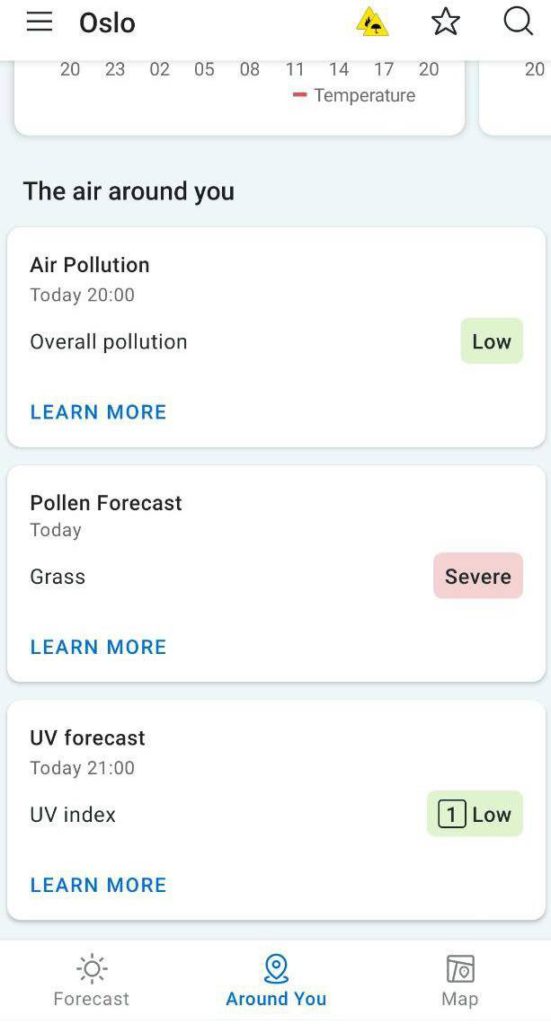Open the hamburger navigation menu
The height and width of the screenshot is (1024, 551).
[39, 22]
